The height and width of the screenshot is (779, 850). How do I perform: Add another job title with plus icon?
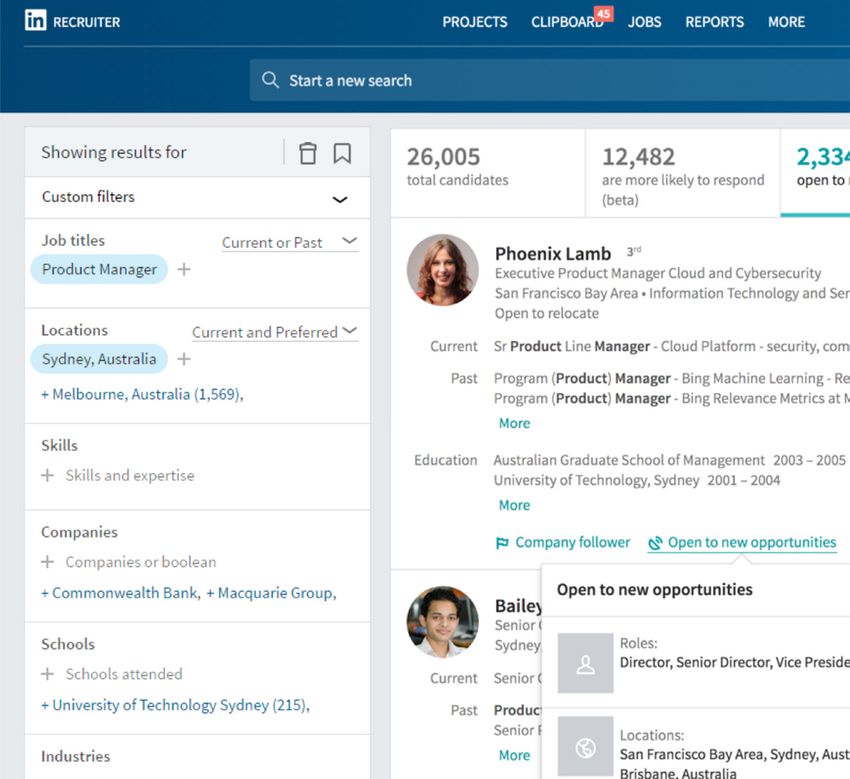[184, 269]
